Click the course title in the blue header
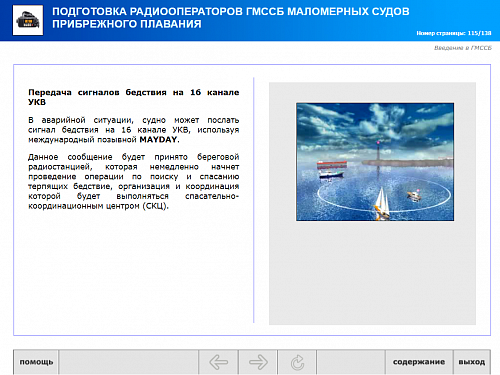Screen dimensions: 500x375 point(231,18)
